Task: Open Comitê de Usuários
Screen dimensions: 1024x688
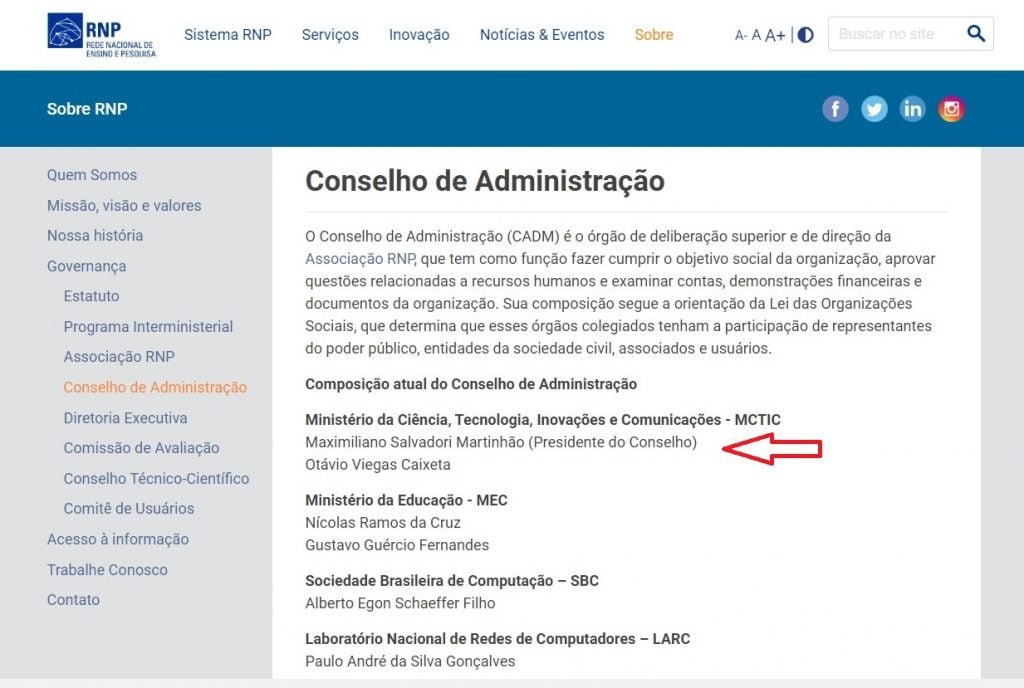Action: (129, 508)
